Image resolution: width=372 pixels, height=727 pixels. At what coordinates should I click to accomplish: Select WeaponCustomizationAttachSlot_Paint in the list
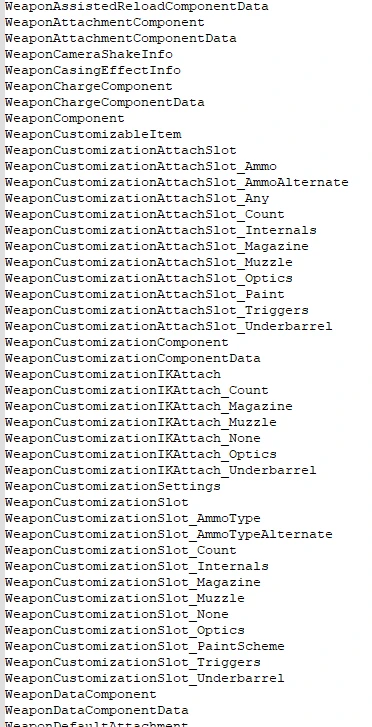(x=144, y=294)
